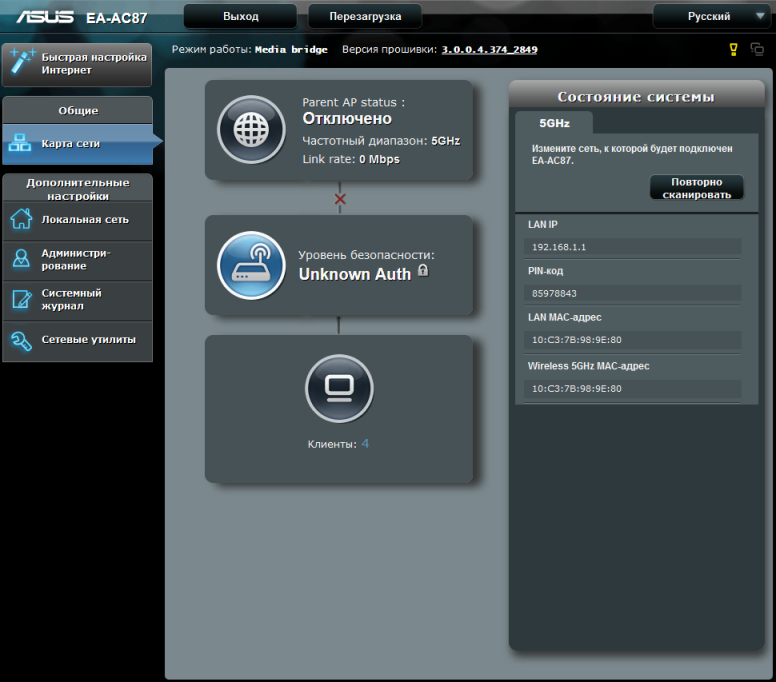The width and height of the screenshot is (776, 682).
Task: Open the Русский language dropdown
Action: [x=712, y=16]
